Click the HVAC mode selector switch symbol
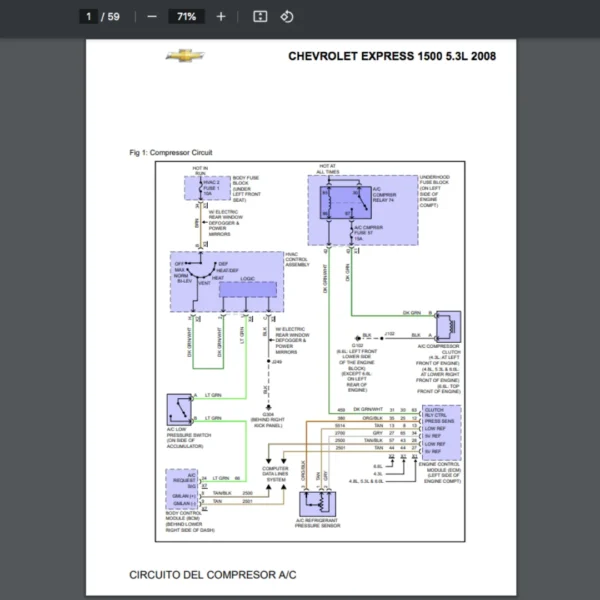This screenshot has width=600, height=600. (199, 270)
